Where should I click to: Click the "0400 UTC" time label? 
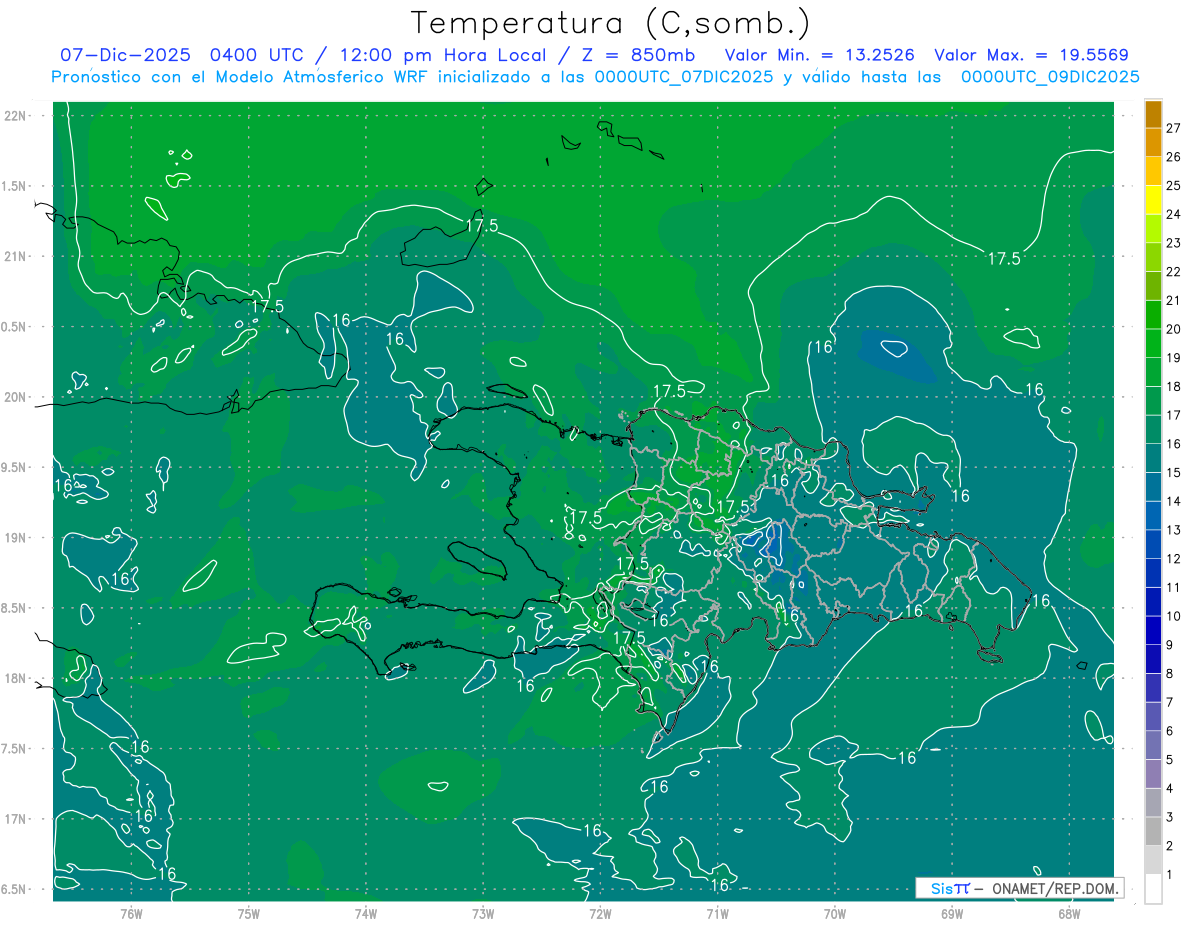tap(261, 55)
